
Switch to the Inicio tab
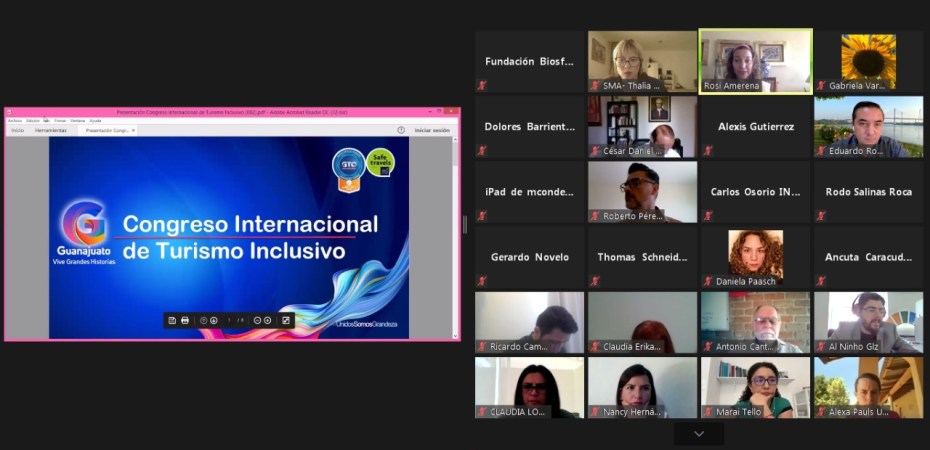click(17, 130)
